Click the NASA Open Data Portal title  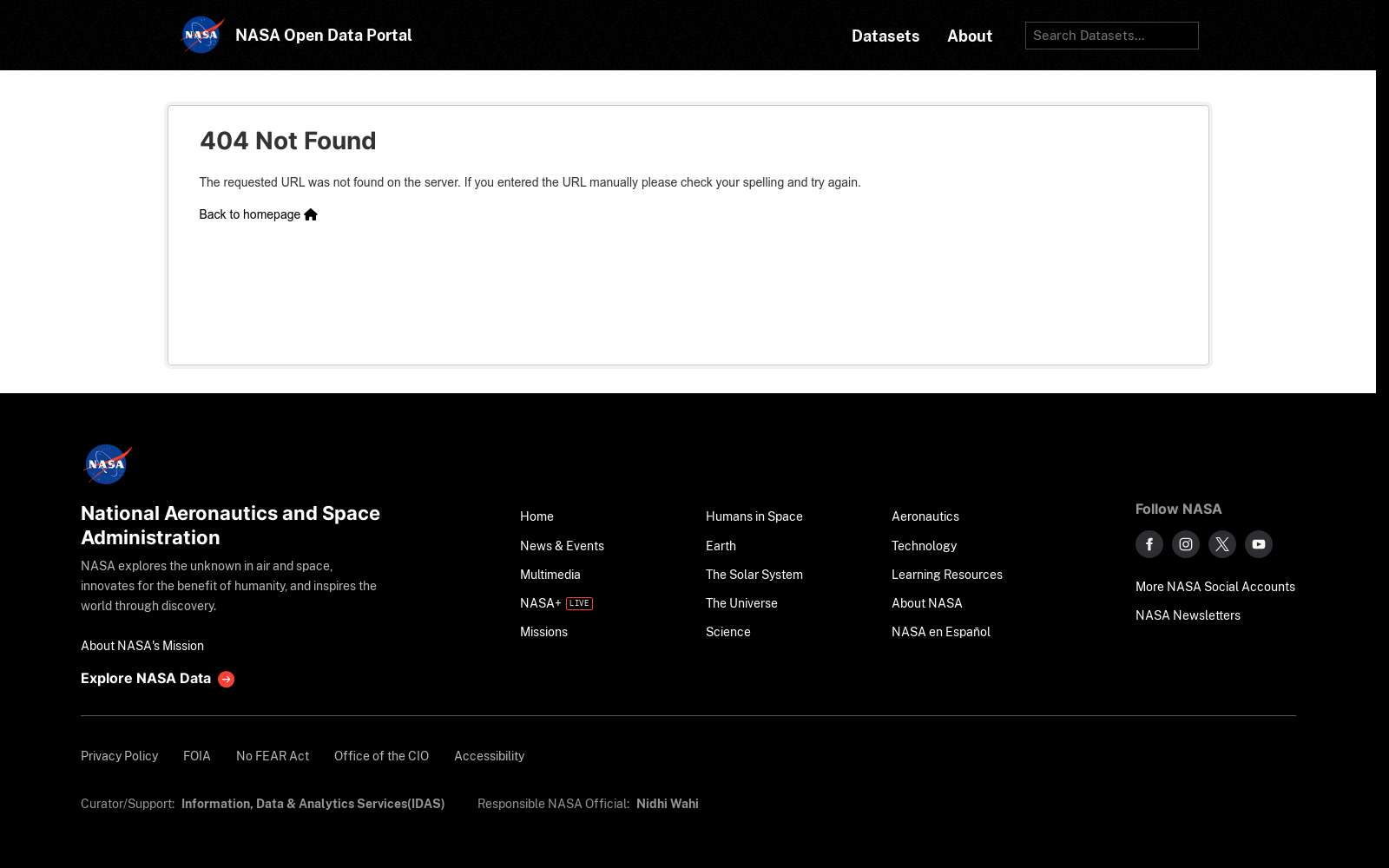pos(324,36)
